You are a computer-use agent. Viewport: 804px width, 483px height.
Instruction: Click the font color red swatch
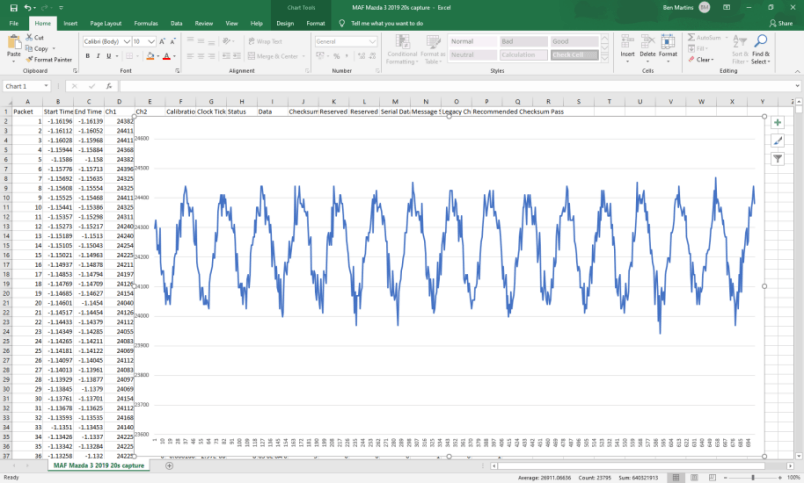point(166,56)
